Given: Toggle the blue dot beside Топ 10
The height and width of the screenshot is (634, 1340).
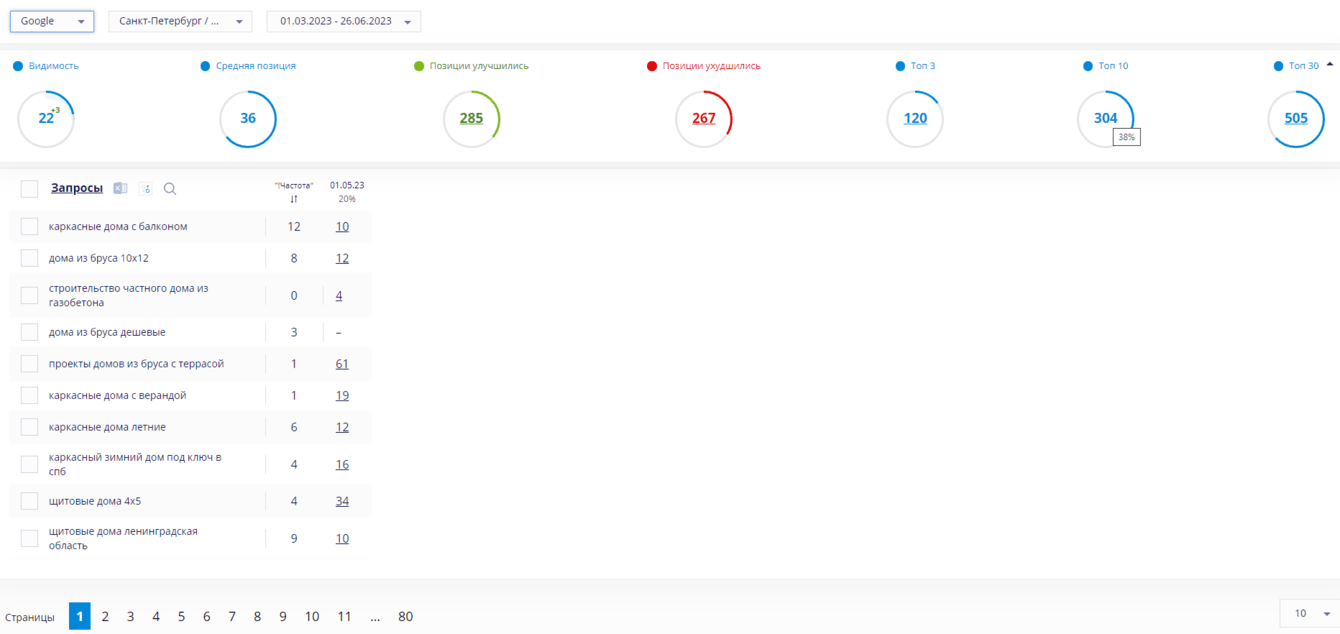Looking at the screenshot, I should pos(1088,66).
